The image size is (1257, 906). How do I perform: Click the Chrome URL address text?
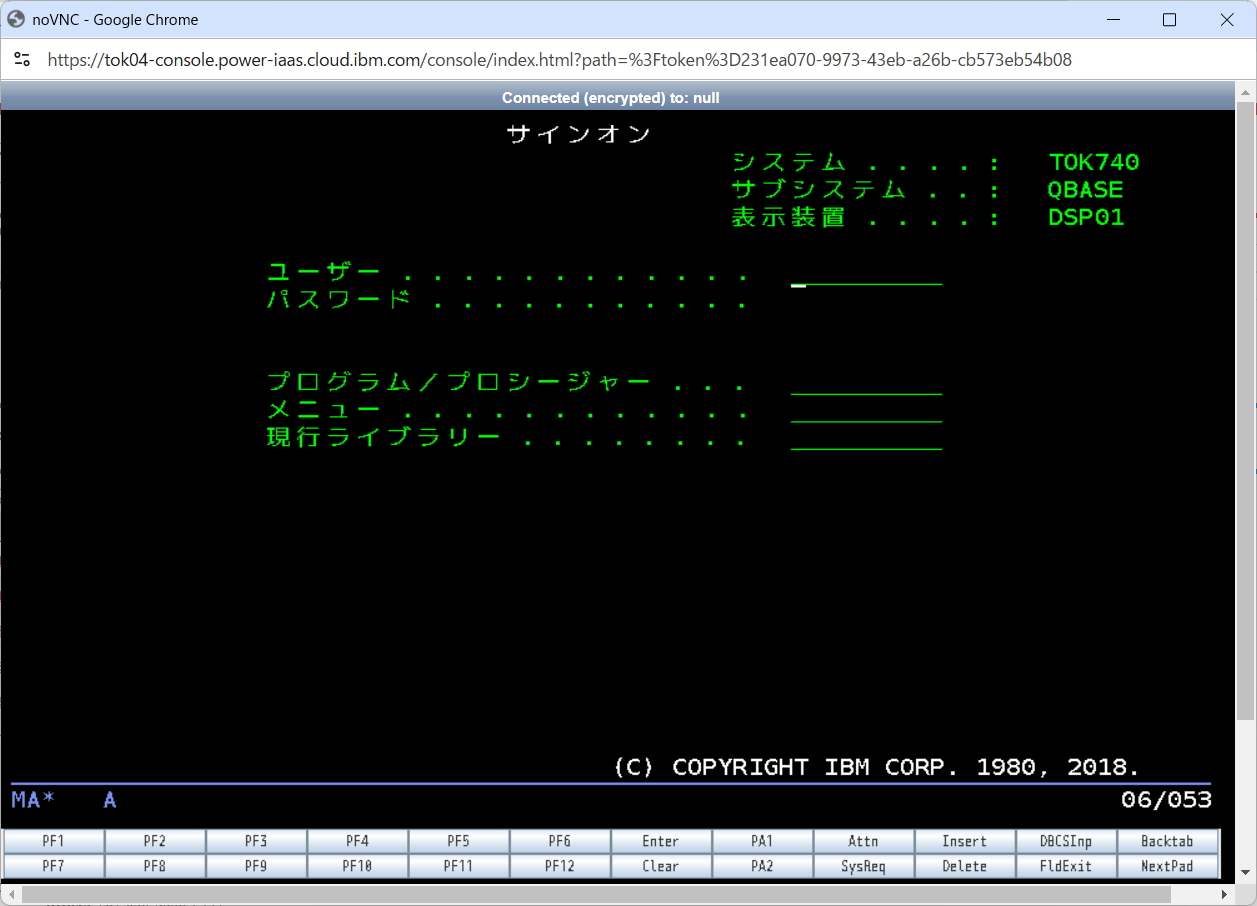coord(560,60)
